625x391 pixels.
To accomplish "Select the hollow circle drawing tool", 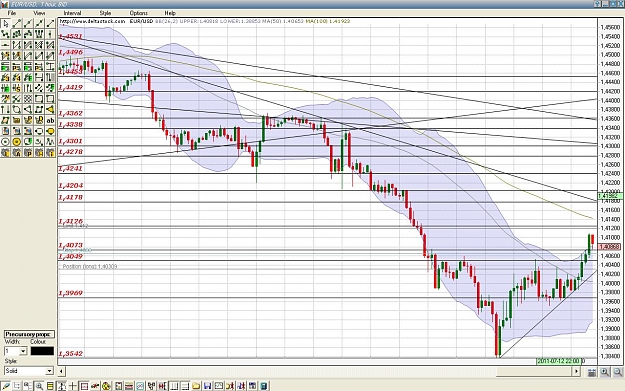I will pos(16,109).
